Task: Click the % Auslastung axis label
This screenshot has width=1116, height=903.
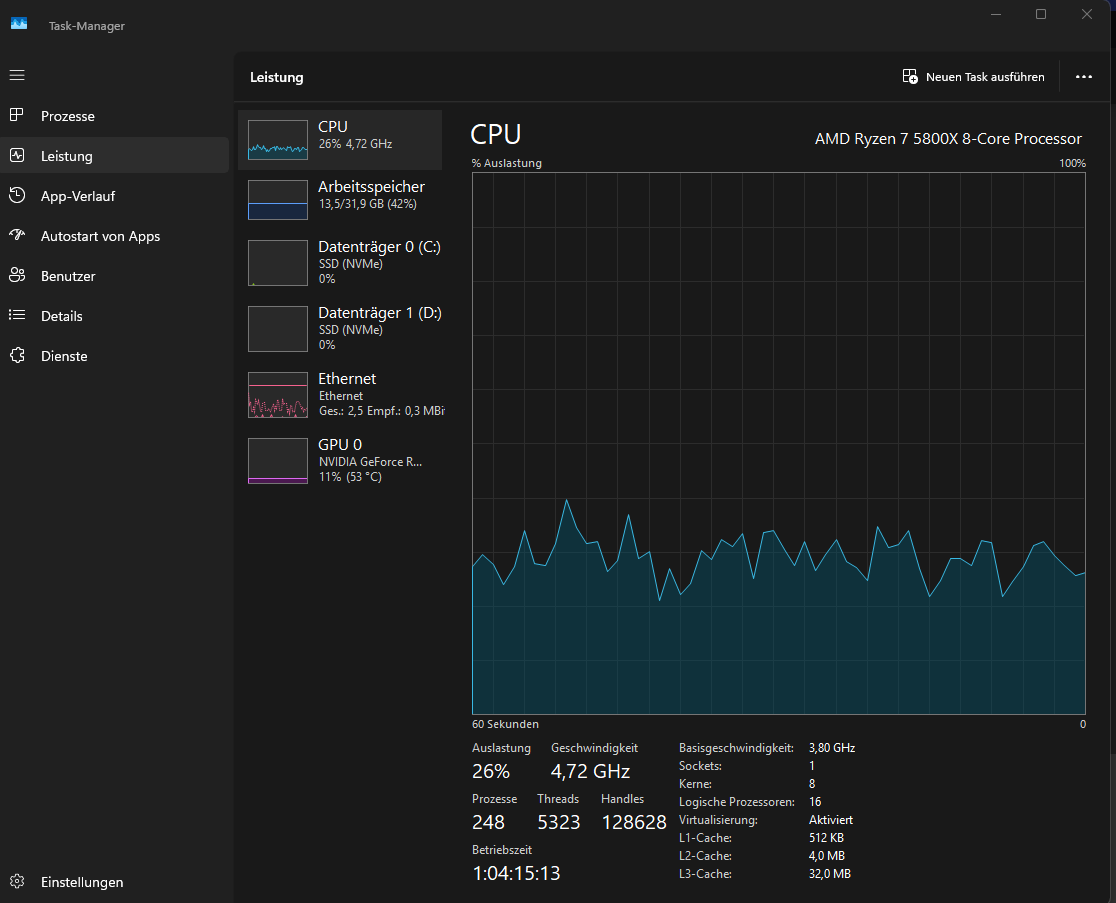Action: (507, 163)
